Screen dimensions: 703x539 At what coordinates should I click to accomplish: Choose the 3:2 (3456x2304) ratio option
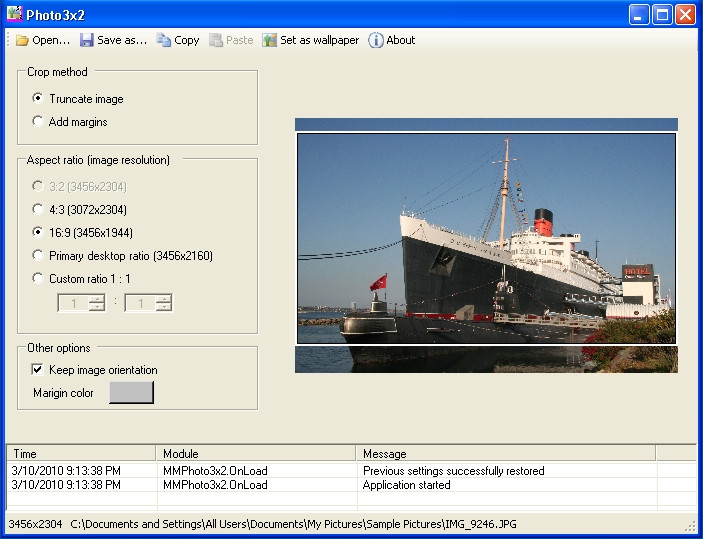[38, 186]
